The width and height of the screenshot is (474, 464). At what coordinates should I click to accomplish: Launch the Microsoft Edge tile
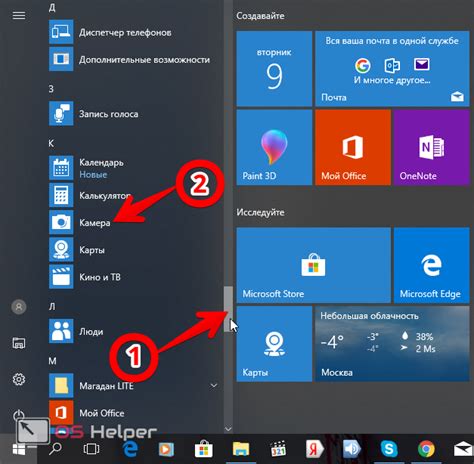click(x=431, y=265)
